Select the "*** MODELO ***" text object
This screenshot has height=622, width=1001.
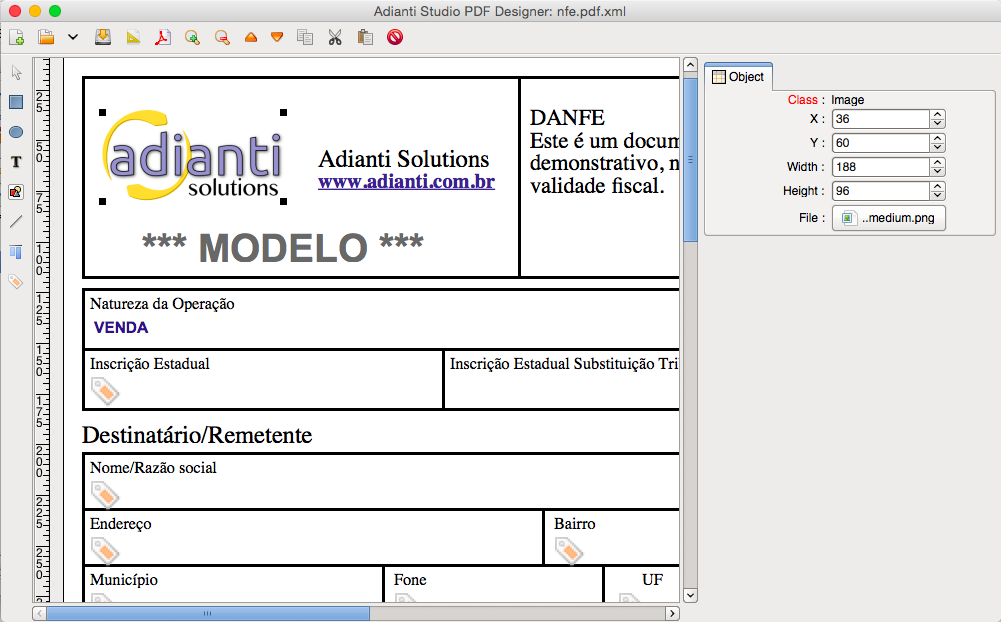click(283, 247)
